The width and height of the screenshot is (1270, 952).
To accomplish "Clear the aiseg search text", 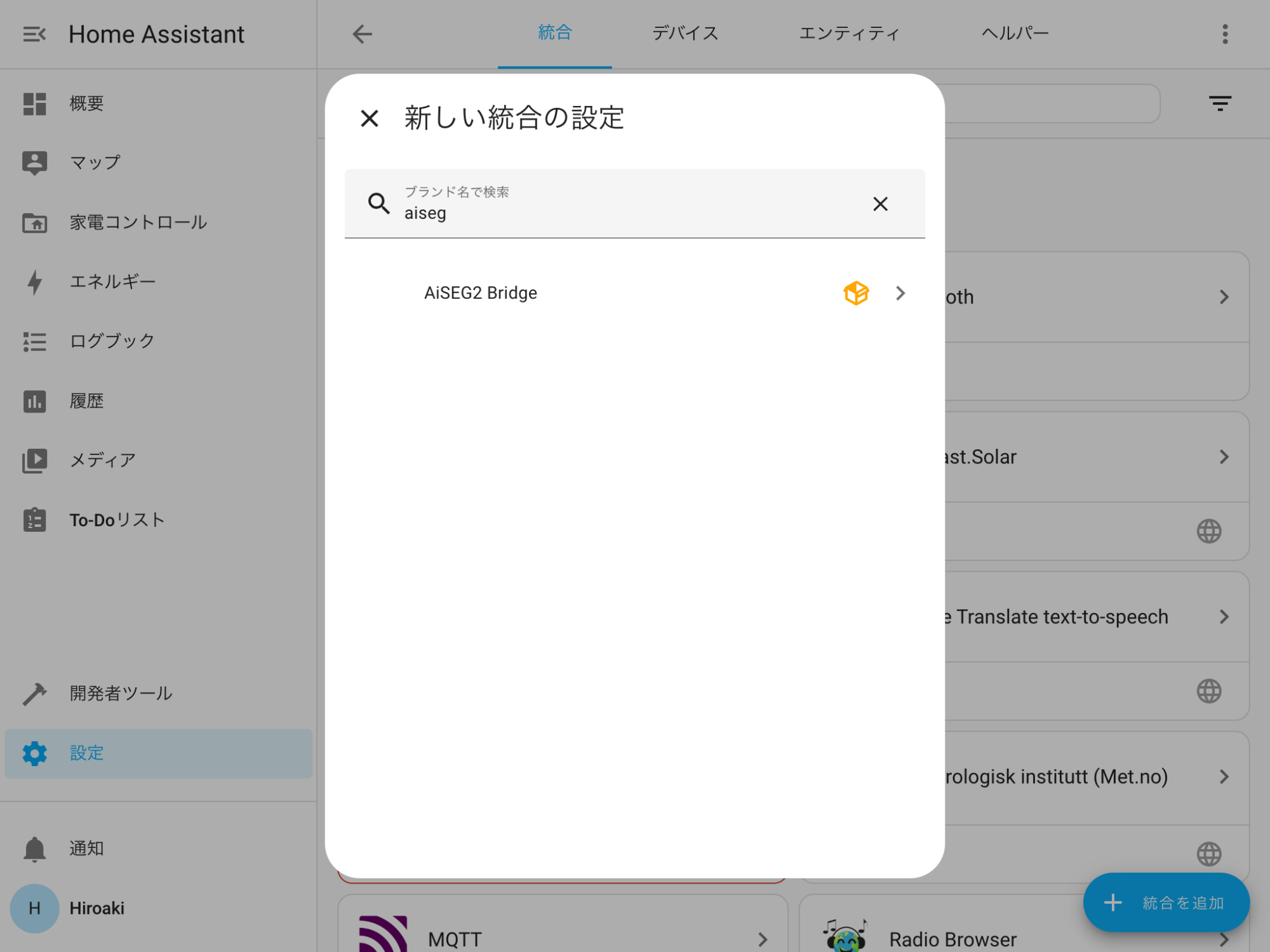I will pyautogui.click(x=880, y=204).
